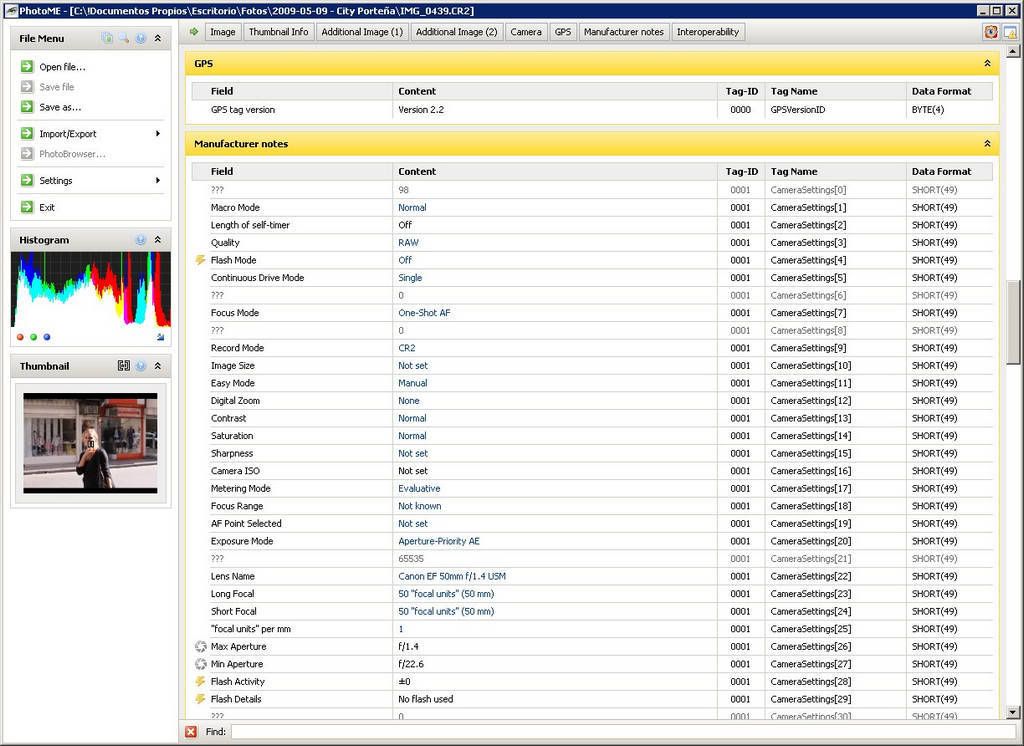This screenshot has height=746, width=1024.
Task: Click the photo thumbnail preview
Action: [90, 443]
